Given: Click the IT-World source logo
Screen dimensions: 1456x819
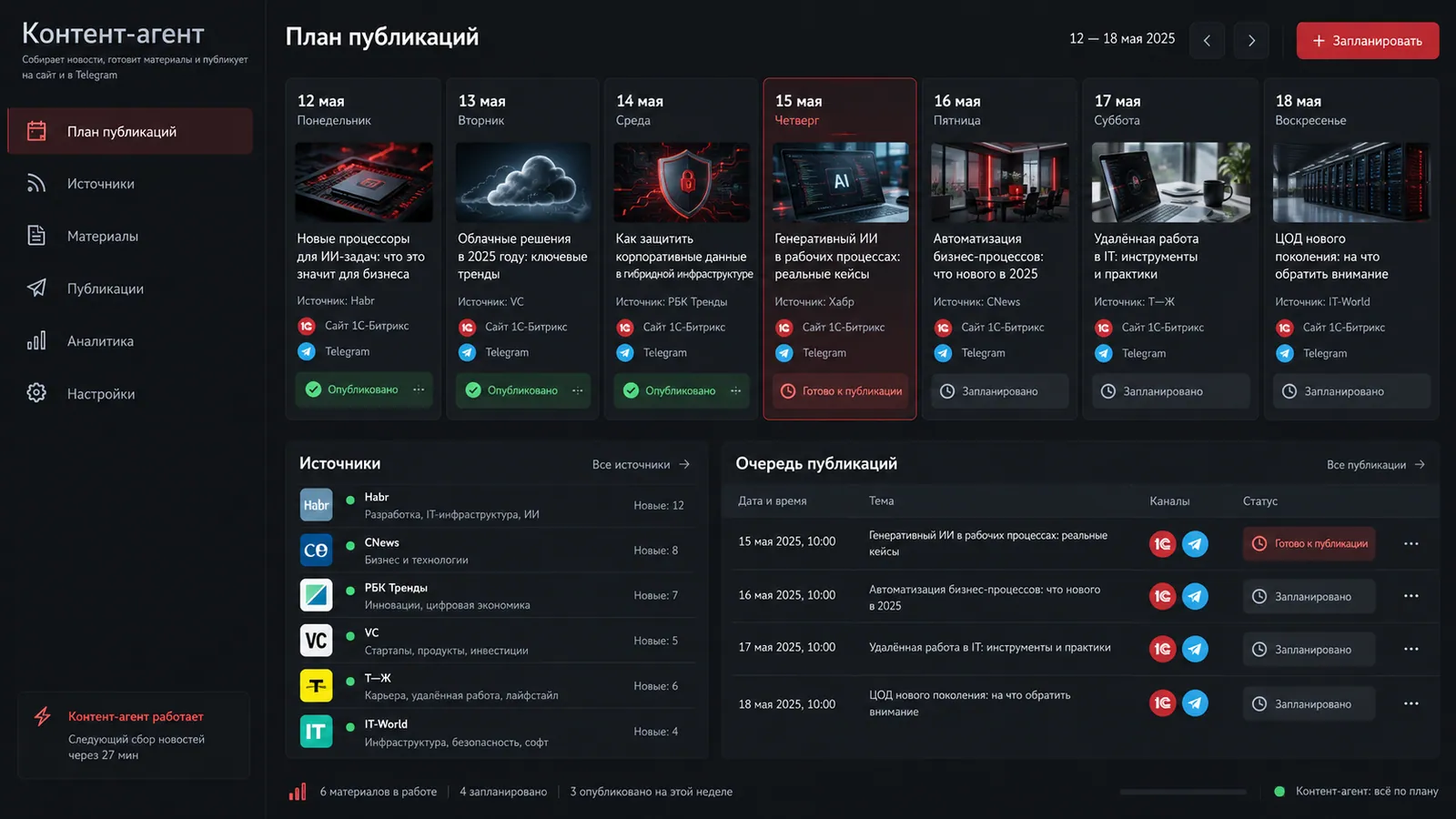Looking at the screenshot, I should click(316, 731).
